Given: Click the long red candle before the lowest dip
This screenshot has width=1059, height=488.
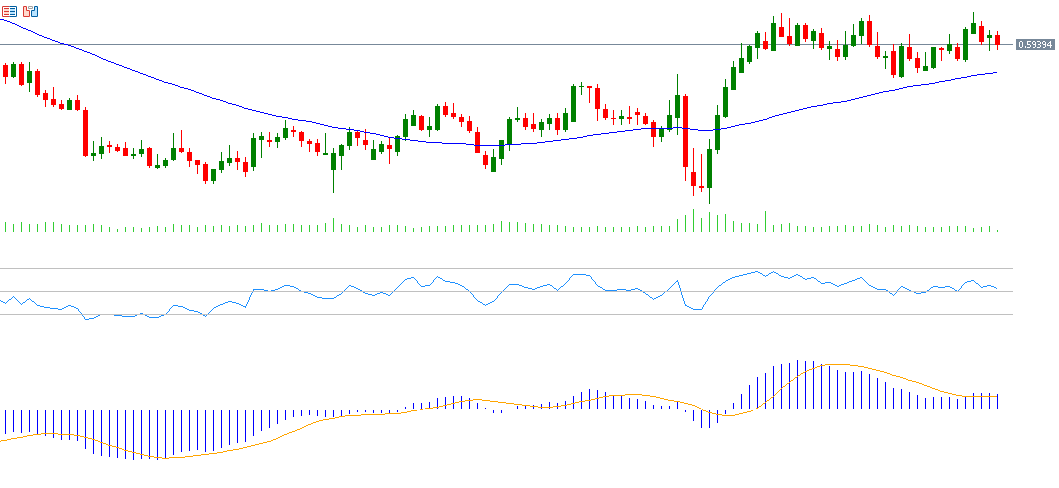Looking at the screenshot, I should pyautogui.click(x=685, y=130).
